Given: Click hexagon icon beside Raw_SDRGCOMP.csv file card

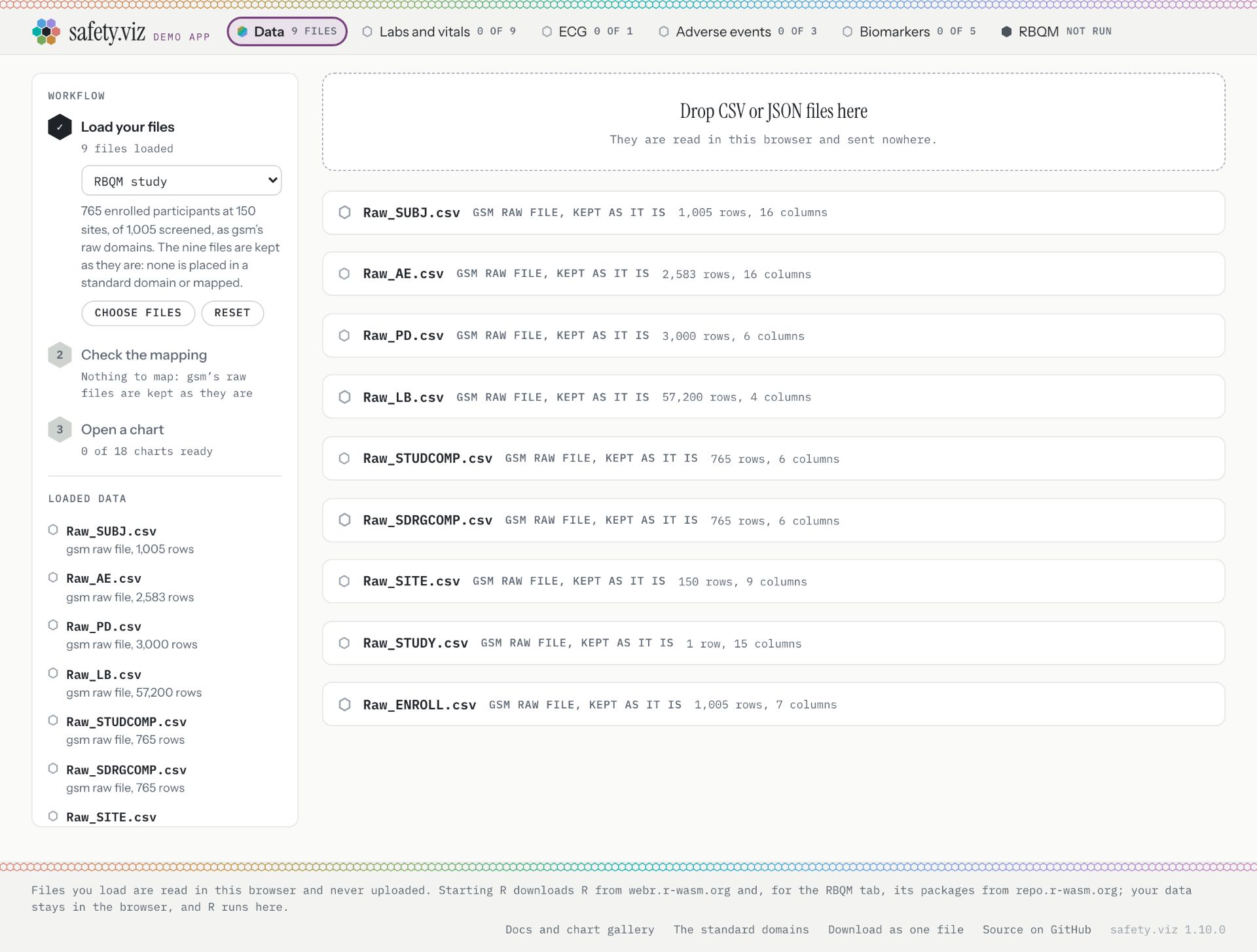Looking at the screenshot, I should 344,520.
